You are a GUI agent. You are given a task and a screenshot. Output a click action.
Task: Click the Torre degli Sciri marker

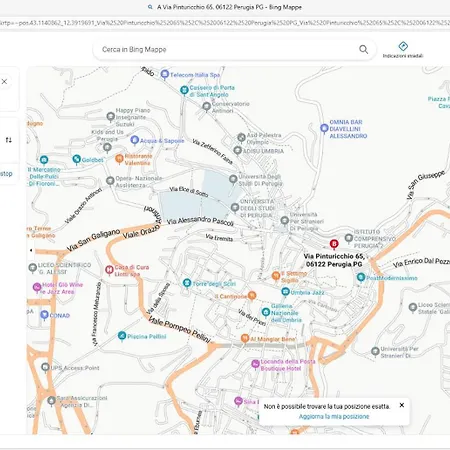(x=187, y=283)
